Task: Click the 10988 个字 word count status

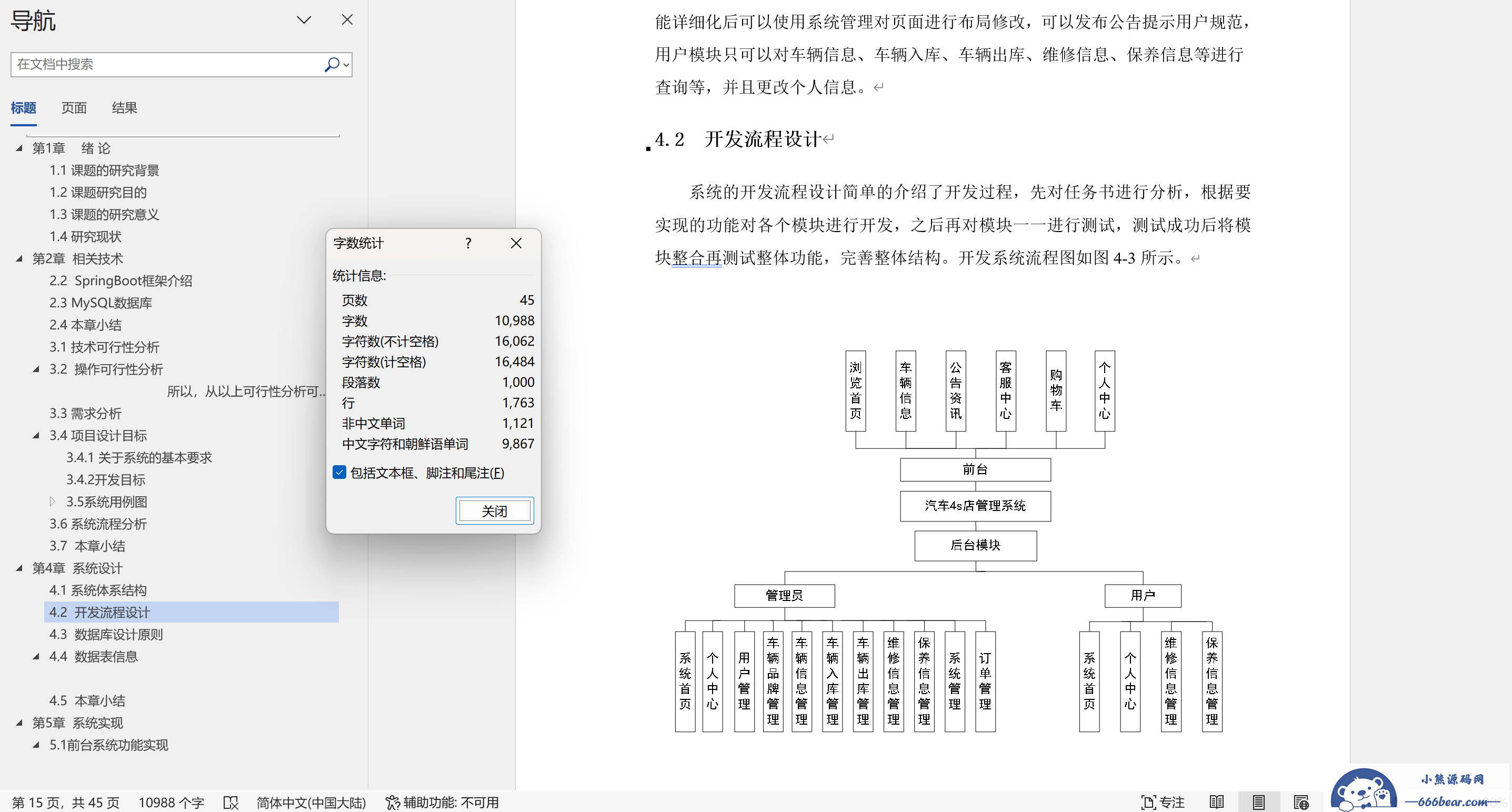Action: tap(171, 802)
